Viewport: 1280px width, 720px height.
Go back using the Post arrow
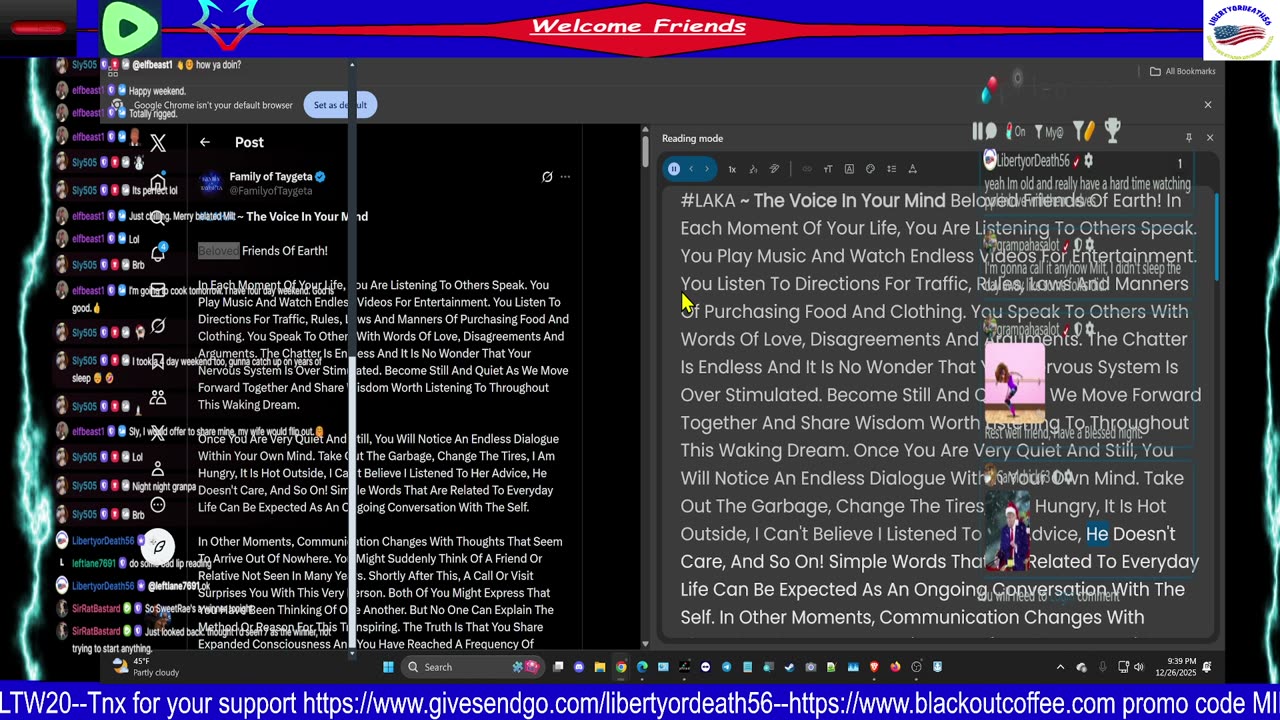(x=204, y=142)
